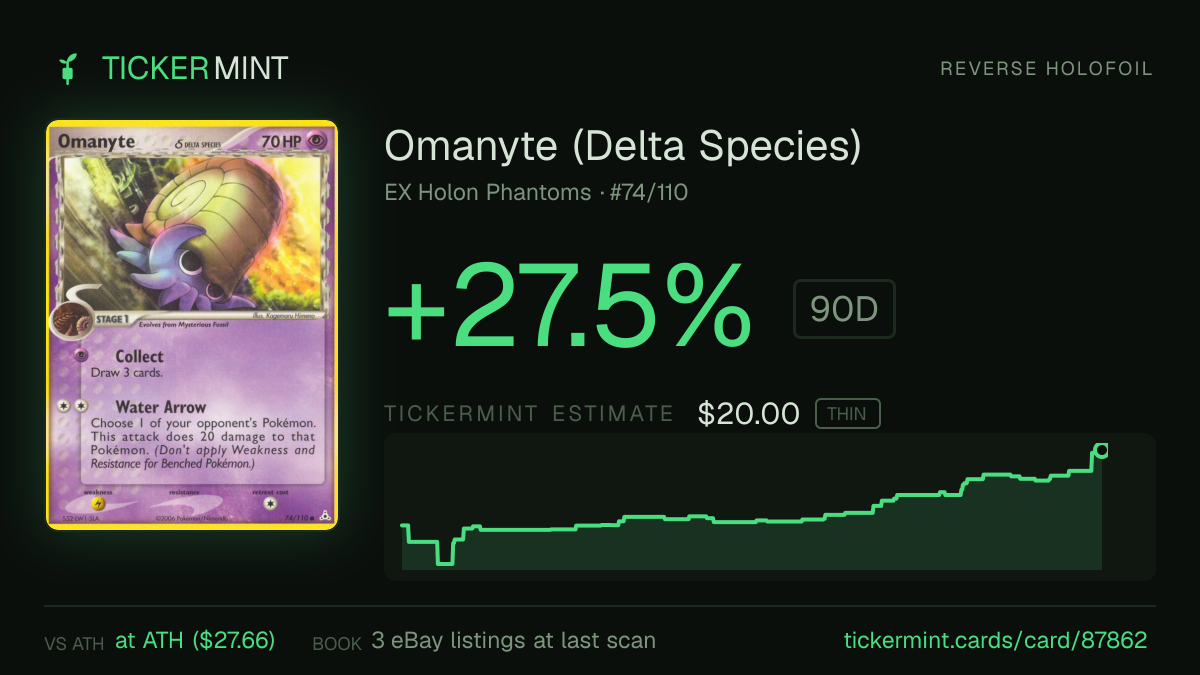This screenshot has width=1200, height=675.
Task: Click the at ATH ($27.66) value
Action: tap(195, 640)
